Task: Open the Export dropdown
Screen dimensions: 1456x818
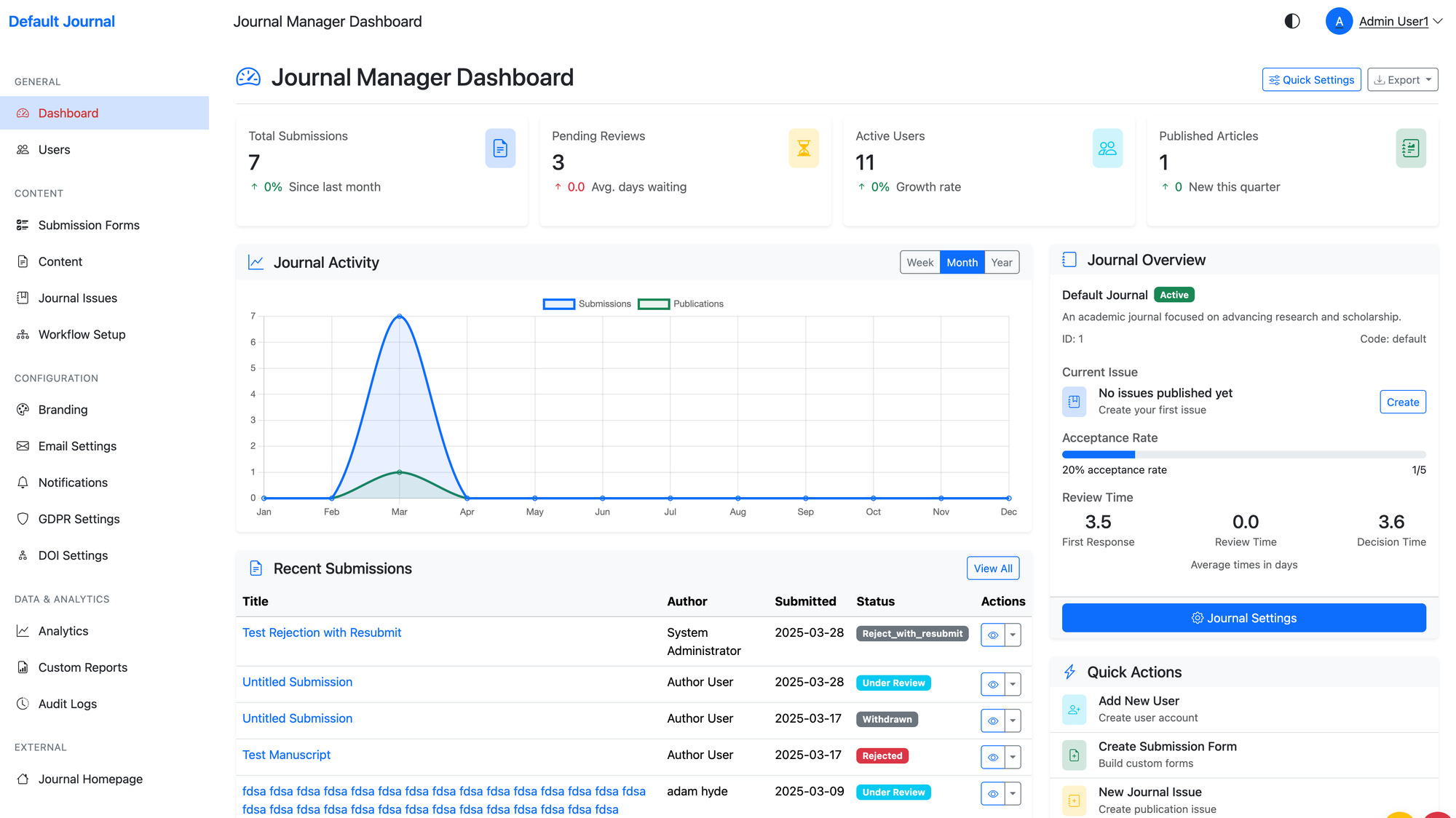Action: (x=1402, y=80)
